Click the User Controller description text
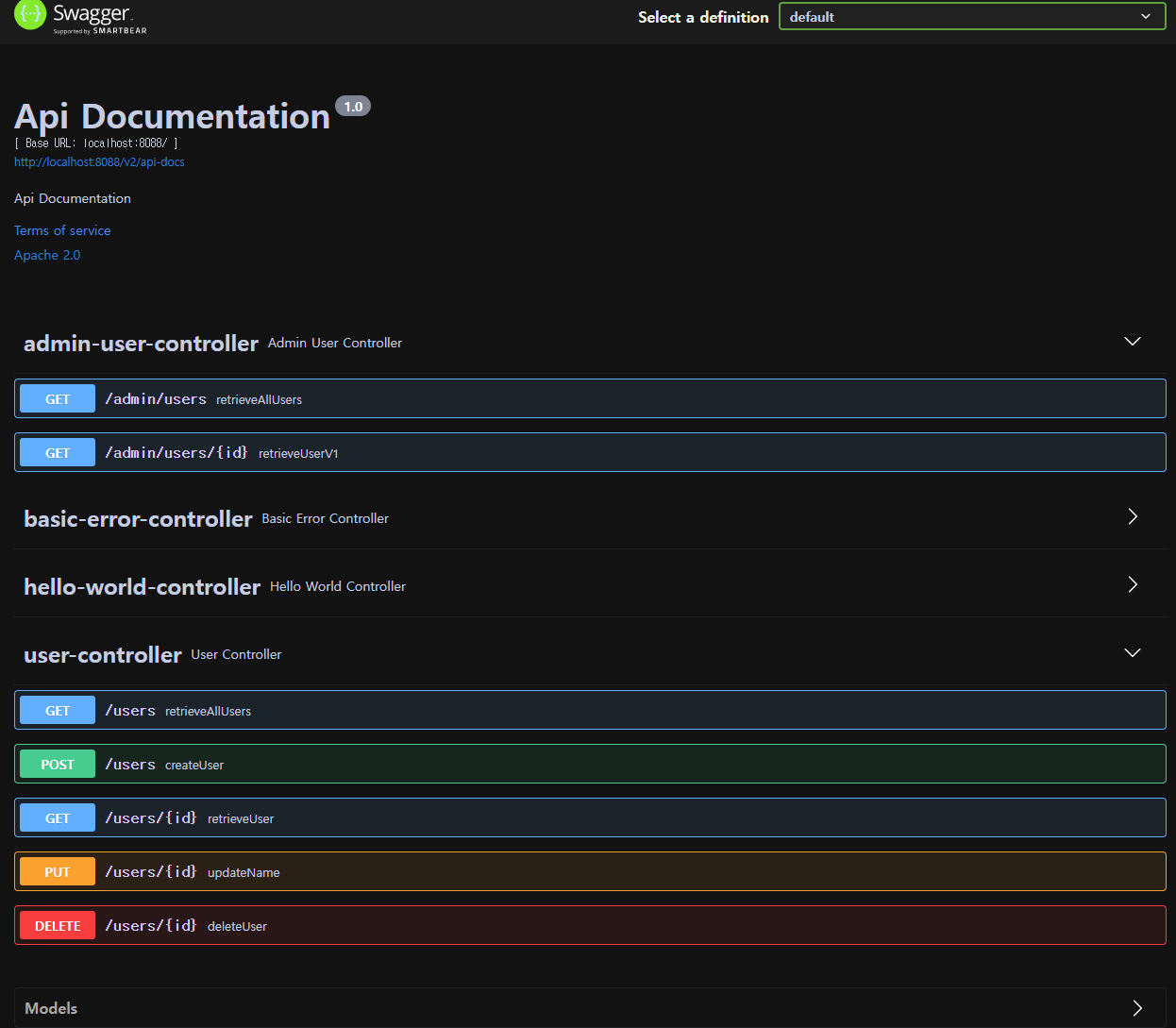Viewport: 1176px width, 1028px height. pos(236,654)
